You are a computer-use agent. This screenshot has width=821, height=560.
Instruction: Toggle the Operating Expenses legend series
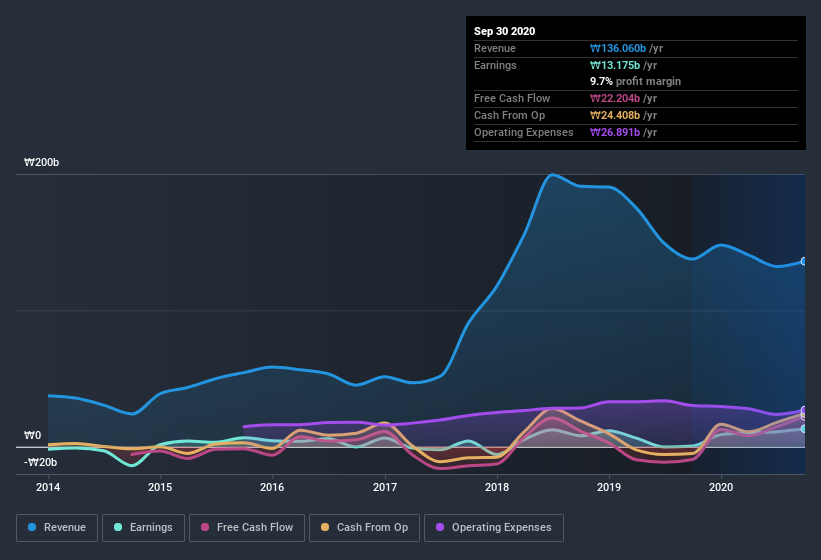494,528
